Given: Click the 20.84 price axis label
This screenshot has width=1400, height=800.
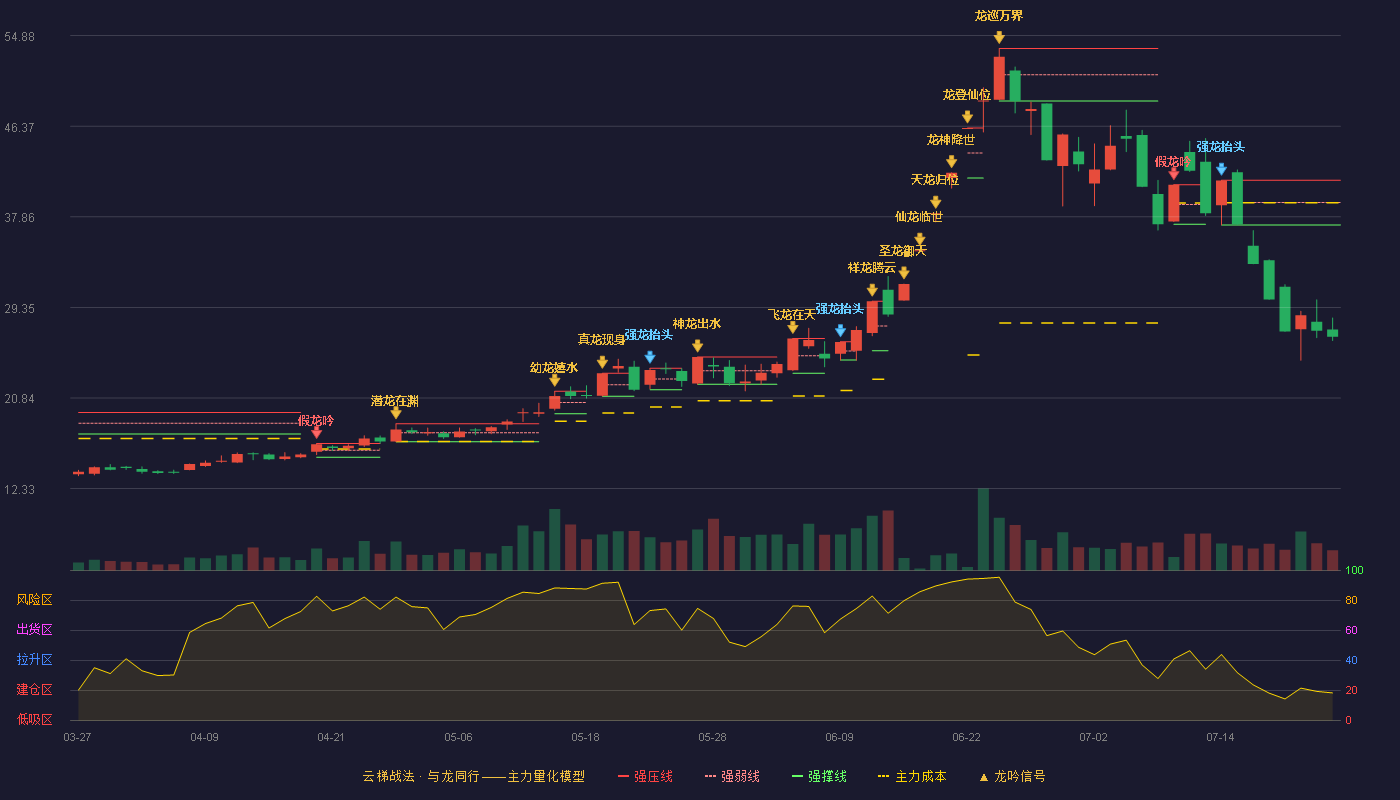Looking at the screenshot, I should [x=19, y=398].
